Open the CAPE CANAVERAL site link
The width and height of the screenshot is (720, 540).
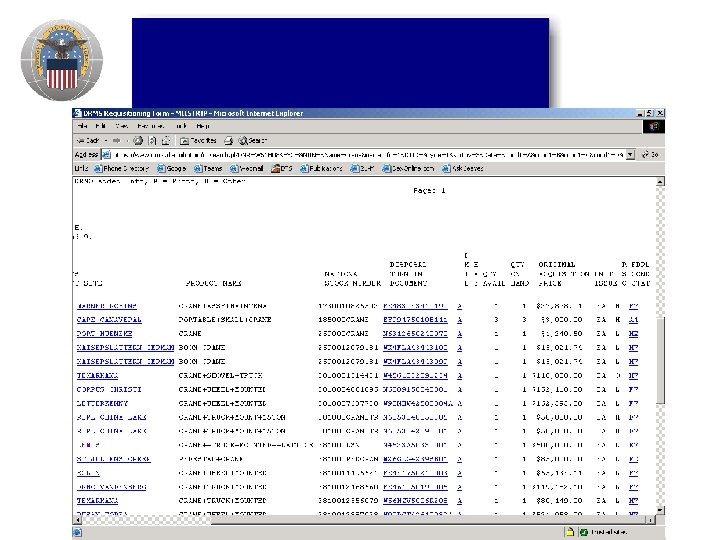pos(109,320)
